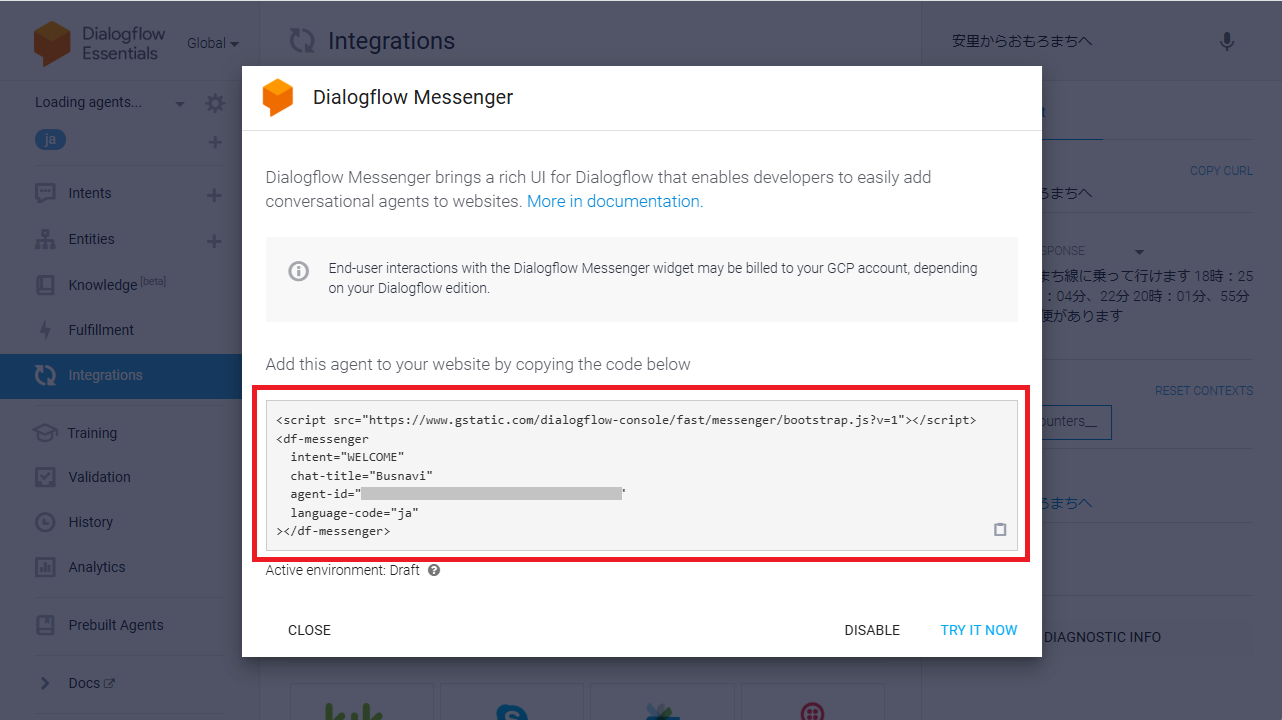Screen dimensions: 1282x720
Task: Click TRY IT NOW
Action: pos(978,630)
